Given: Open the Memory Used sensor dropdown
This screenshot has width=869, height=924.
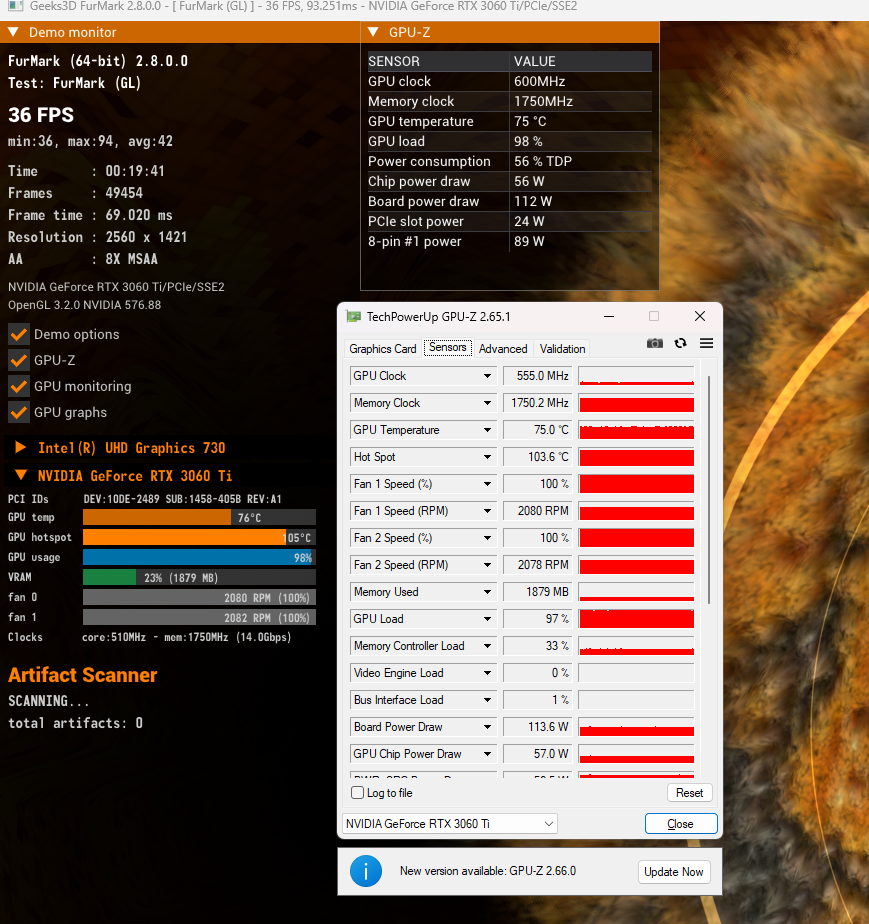Looking at the screenshot, I should click(x=487, y=592).
